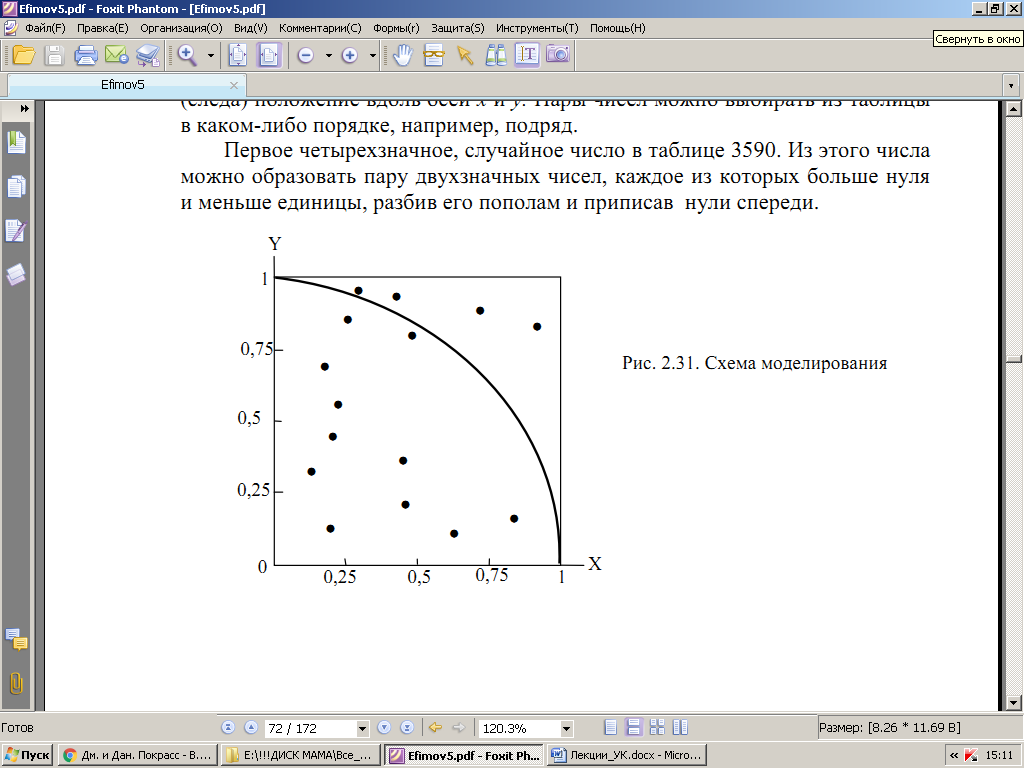Close the Efimov5 tab
1024x768 pixels.
coord(234,85)
